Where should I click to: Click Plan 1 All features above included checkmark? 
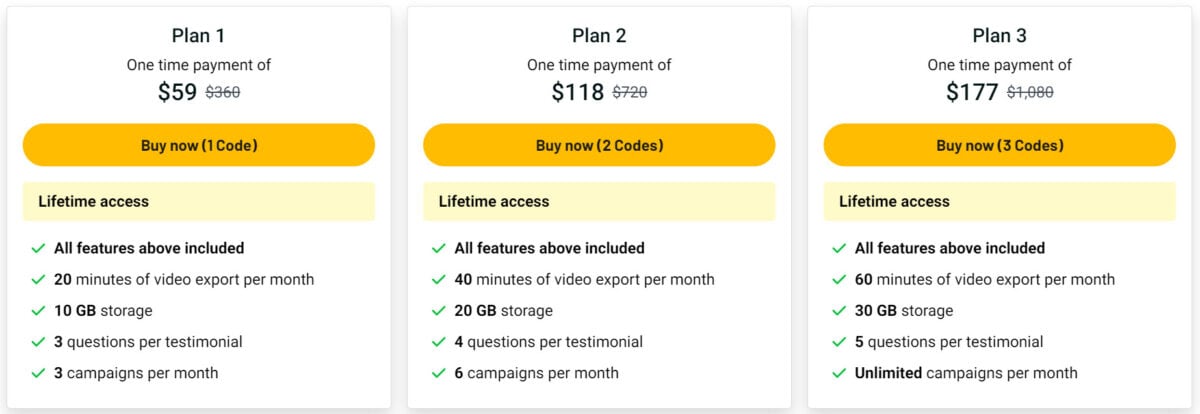[x=38, y=248]
